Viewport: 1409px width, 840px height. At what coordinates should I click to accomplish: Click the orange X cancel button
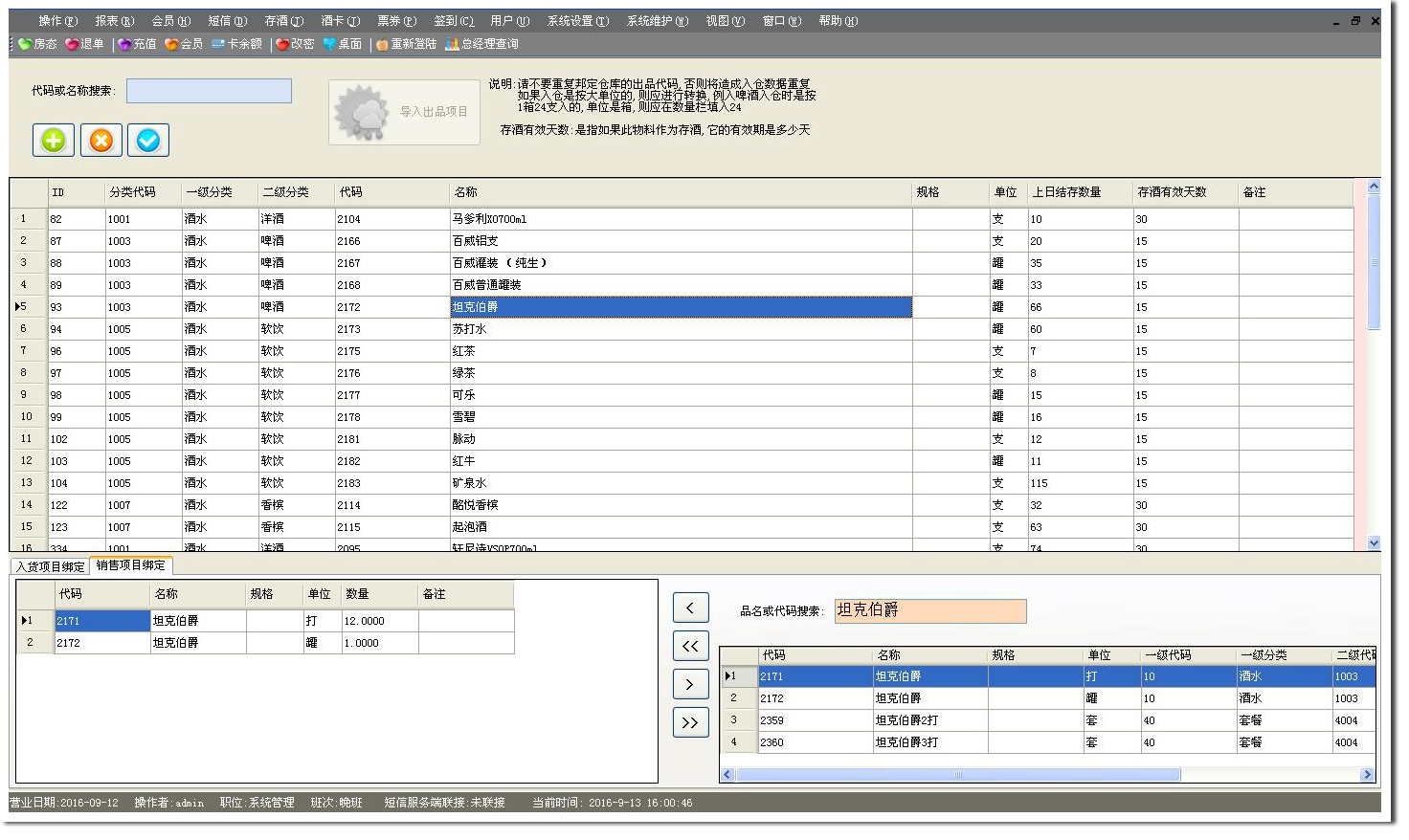[101, 141]
